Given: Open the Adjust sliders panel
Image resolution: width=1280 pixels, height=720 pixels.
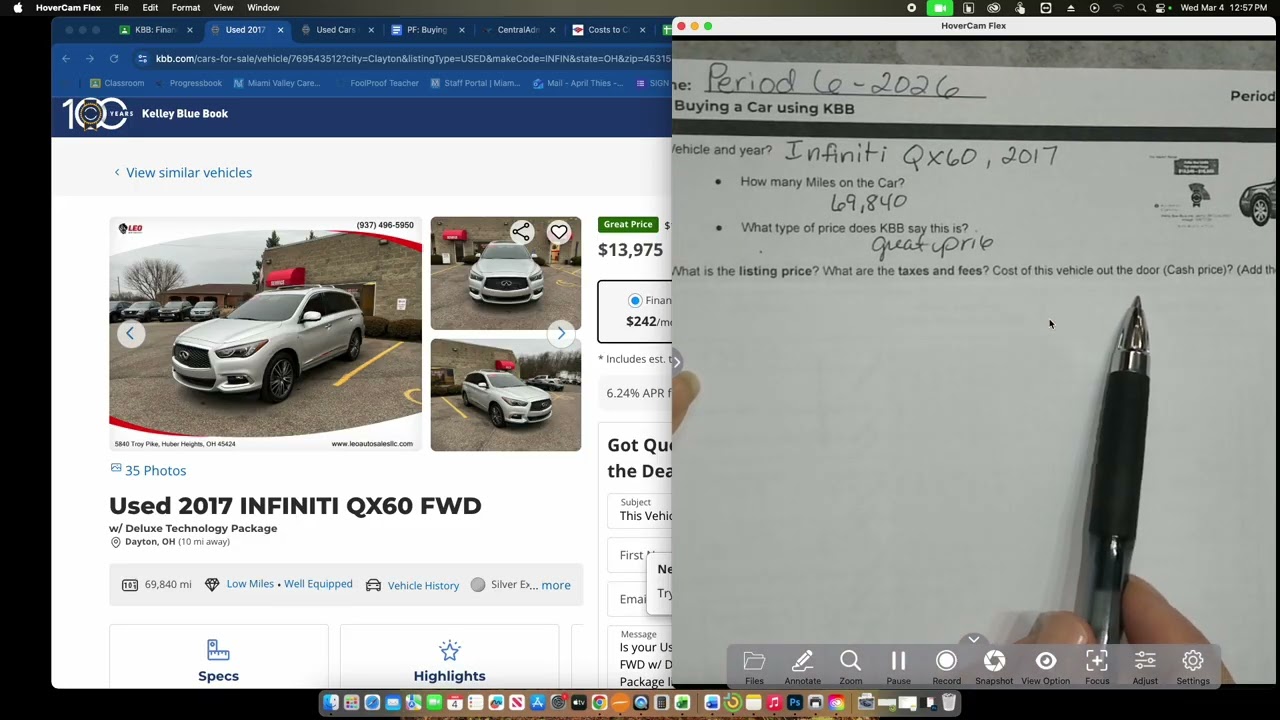Looking at the screenshot, I should pos(1145,667).
